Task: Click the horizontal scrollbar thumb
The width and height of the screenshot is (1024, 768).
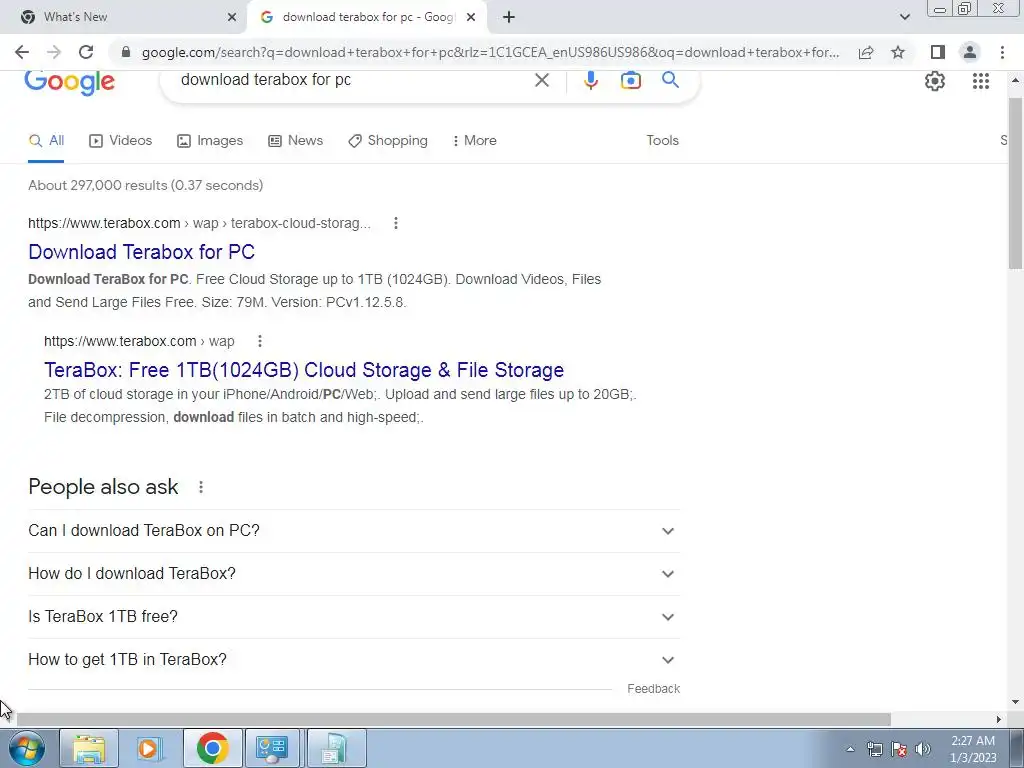Action: (x=454, y=719)
